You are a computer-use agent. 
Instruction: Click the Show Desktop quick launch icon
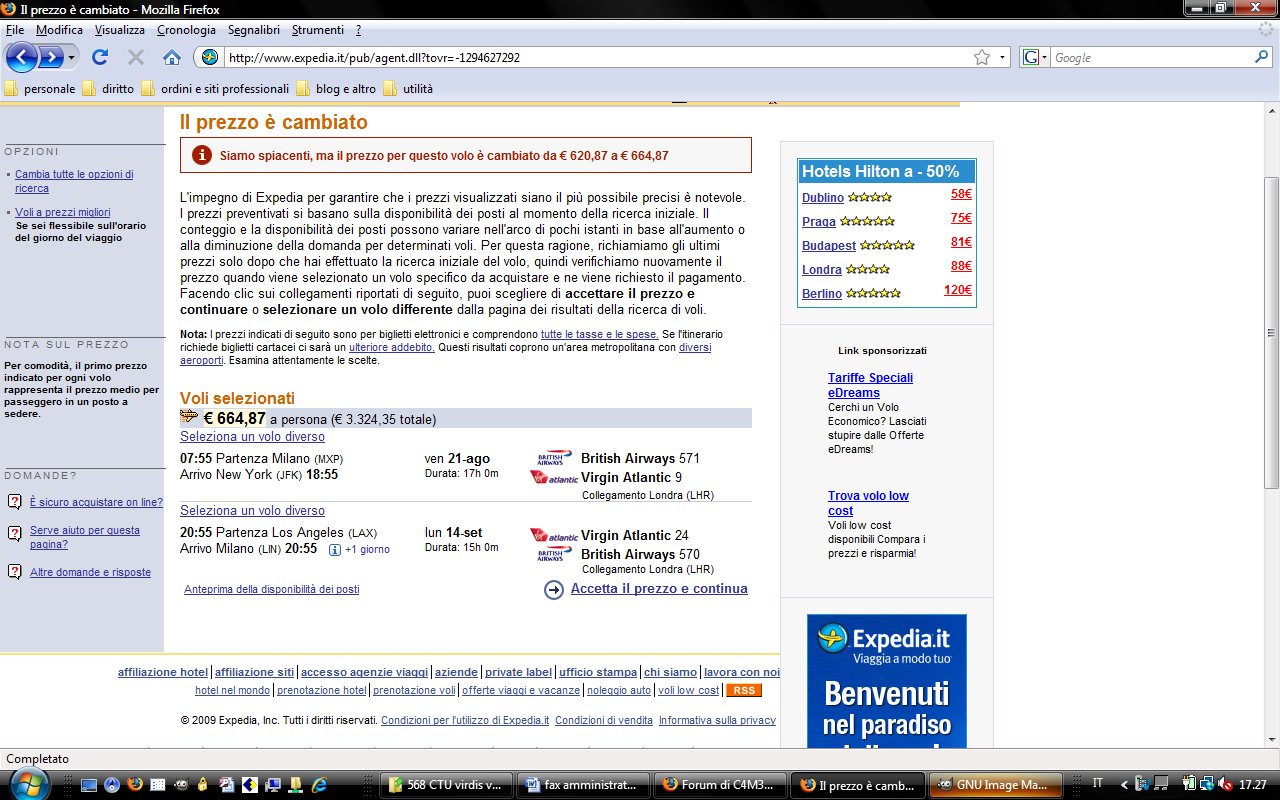89,784
